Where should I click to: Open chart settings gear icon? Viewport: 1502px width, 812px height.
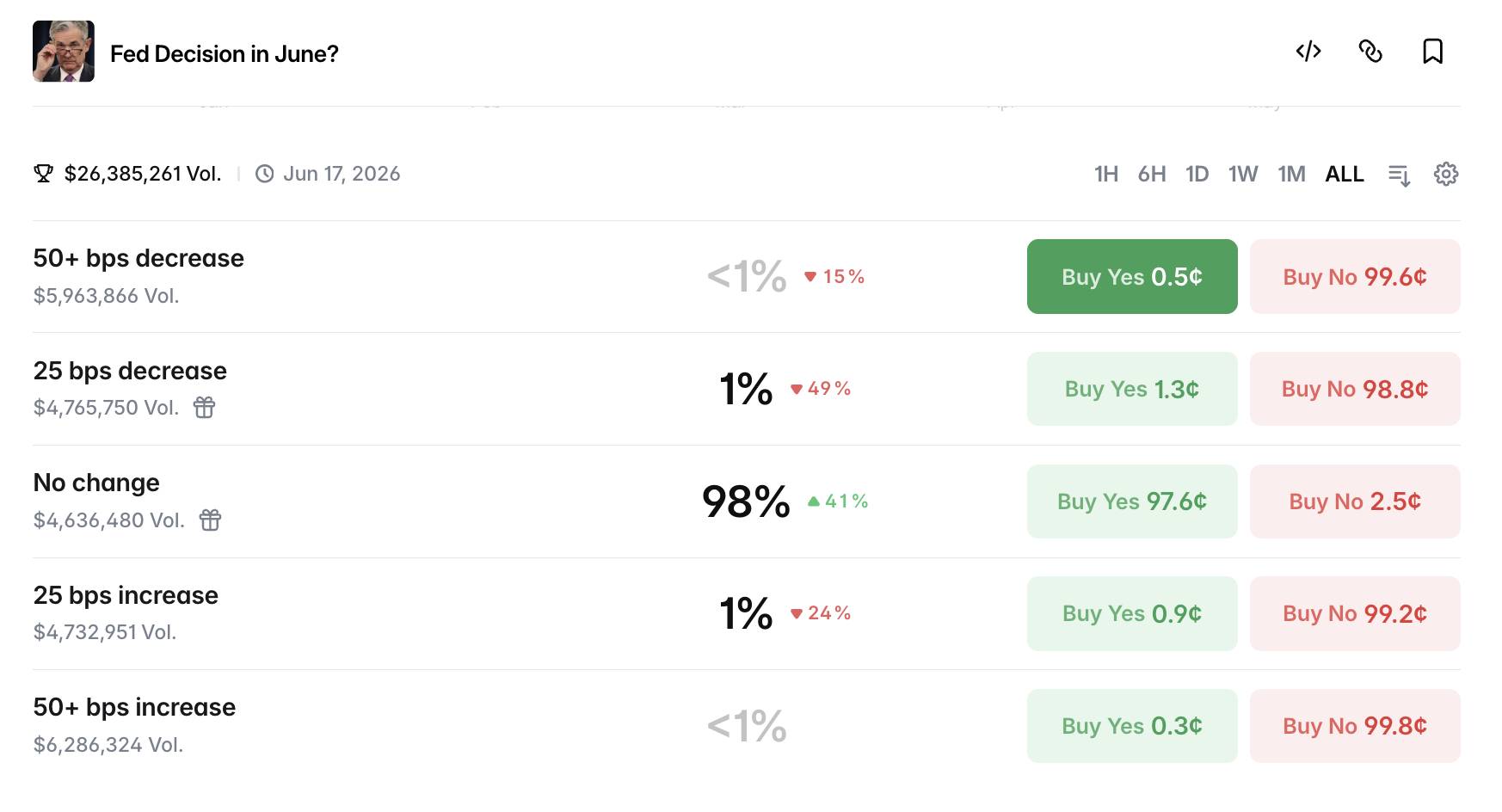1446,174
